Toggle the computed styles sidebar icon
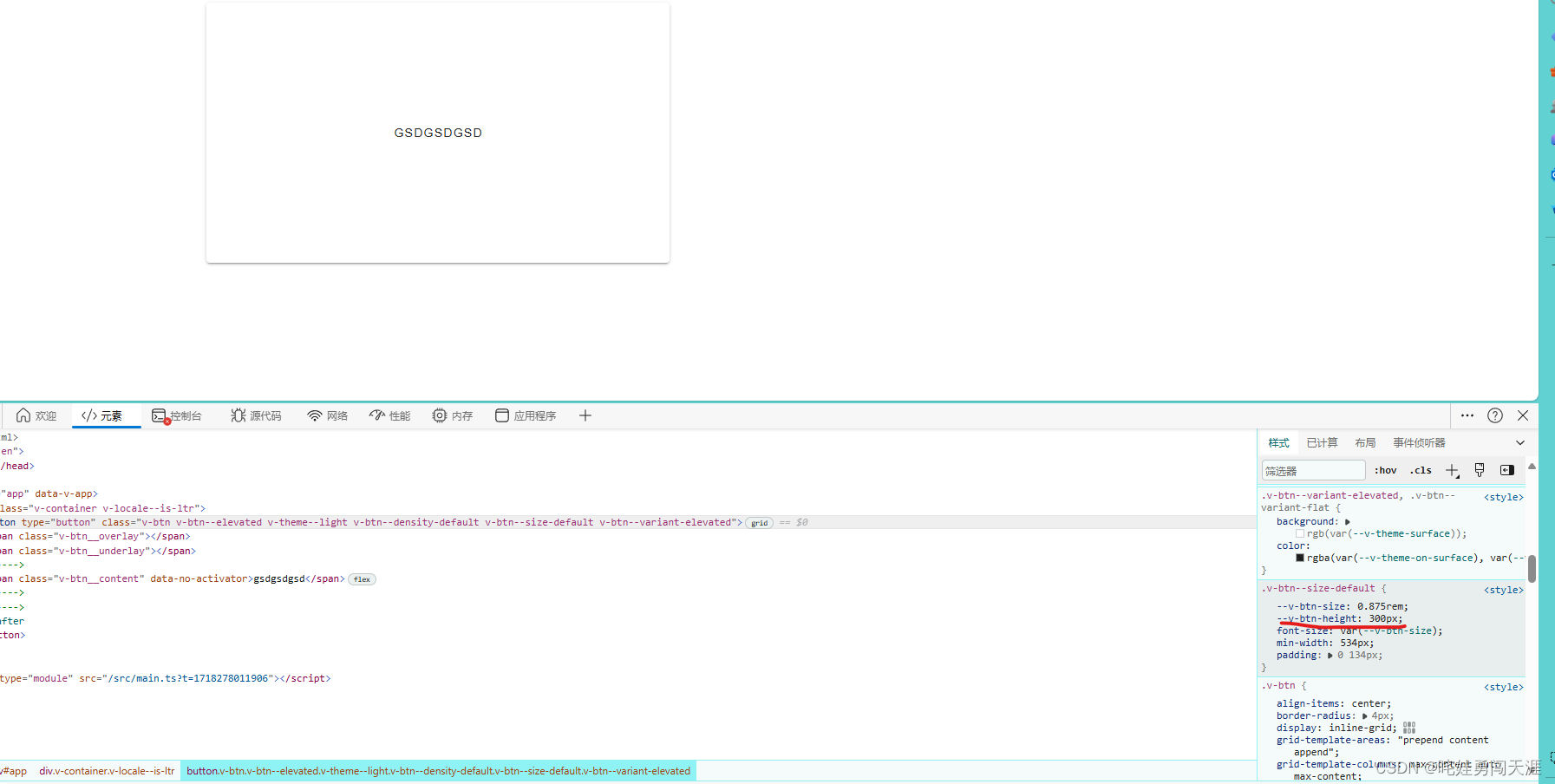1555x784 pixels. tap(1507, 470)
